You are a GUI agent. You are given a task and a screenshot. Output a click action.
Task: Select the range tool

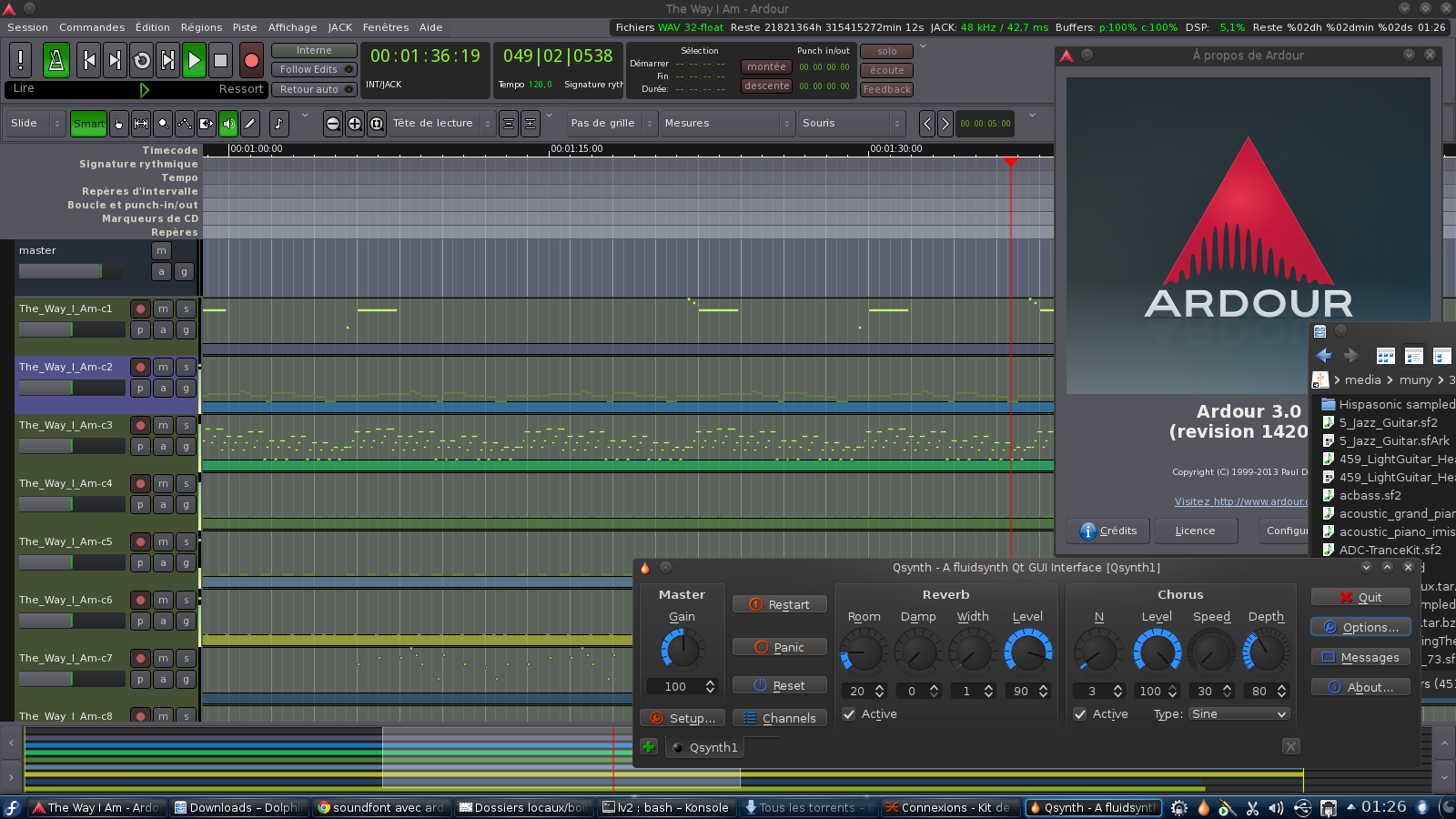[141, 124]
